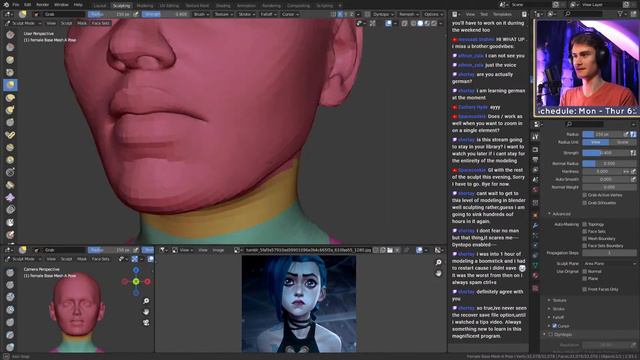The width and height of the screenshot is (640, 360).
Task: Open Sculpt Mode selector in main viewport
Action: (x=23, y=23)
